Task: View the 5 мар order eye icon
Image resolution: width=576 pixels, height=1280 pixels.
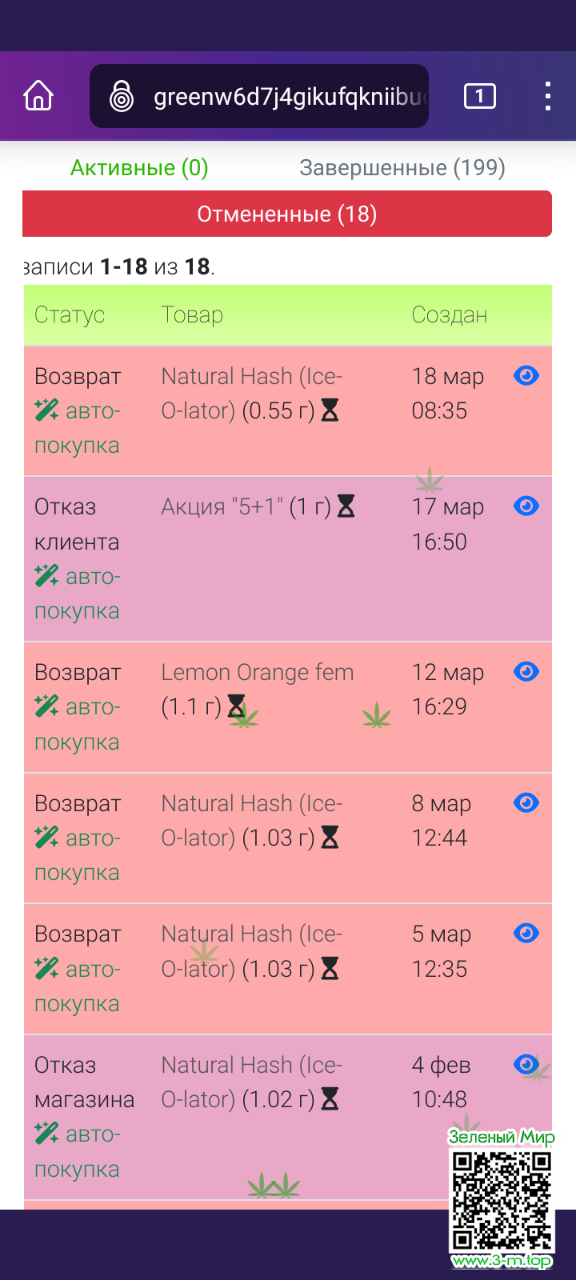Action: pyautogui.click(x=526, y=933)
